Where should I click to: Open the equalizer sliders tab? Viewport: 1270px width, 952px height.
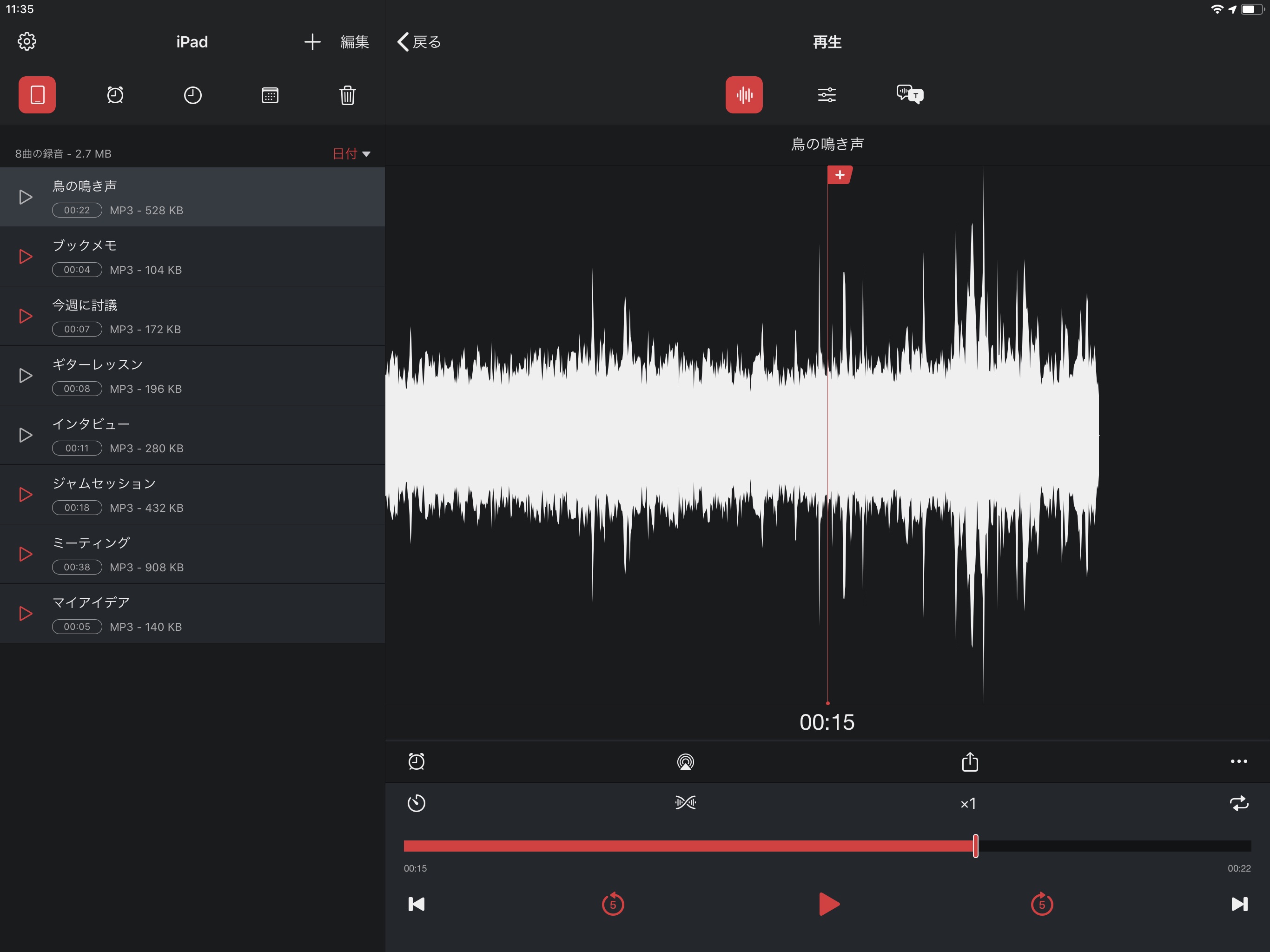pyautogui.click(x=827, y=95)
